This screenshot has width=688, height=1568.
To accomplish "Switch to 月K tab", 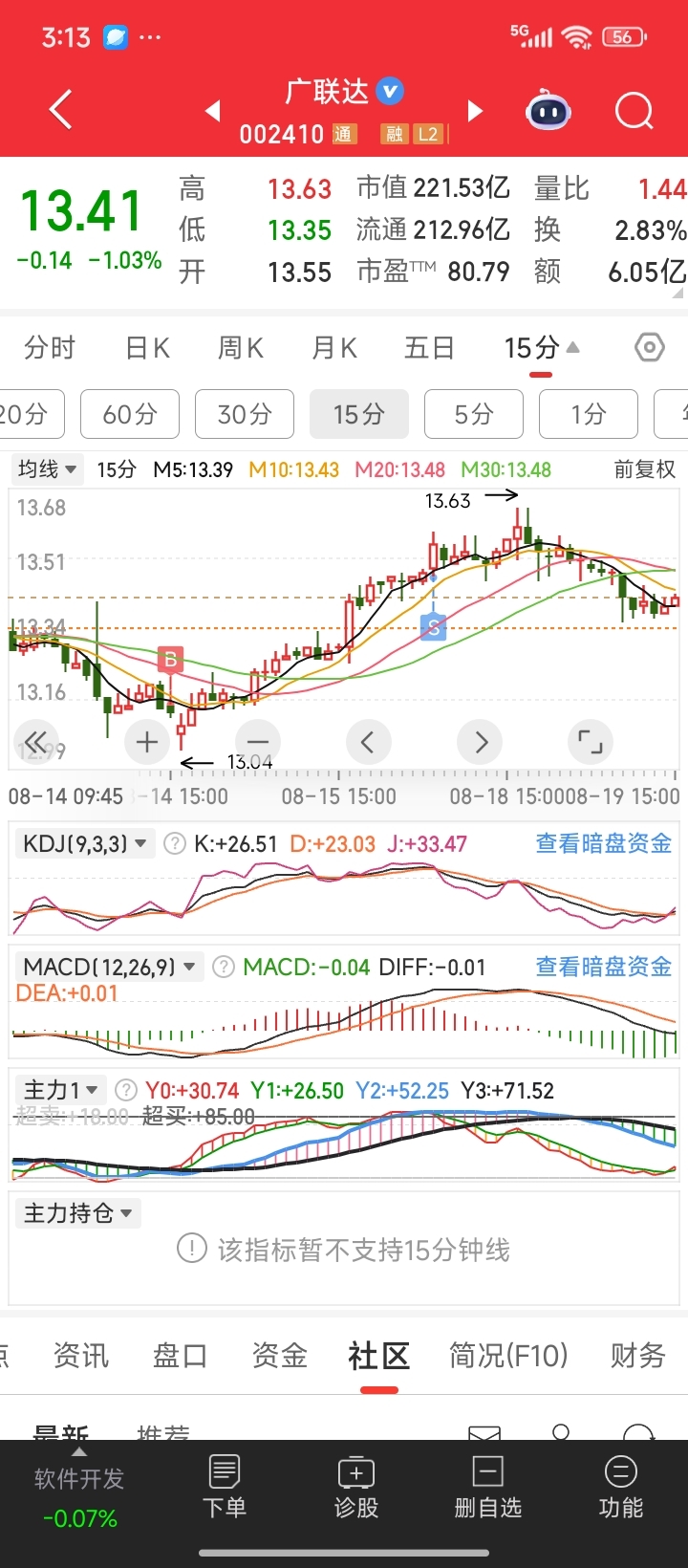I will [334, 347].
